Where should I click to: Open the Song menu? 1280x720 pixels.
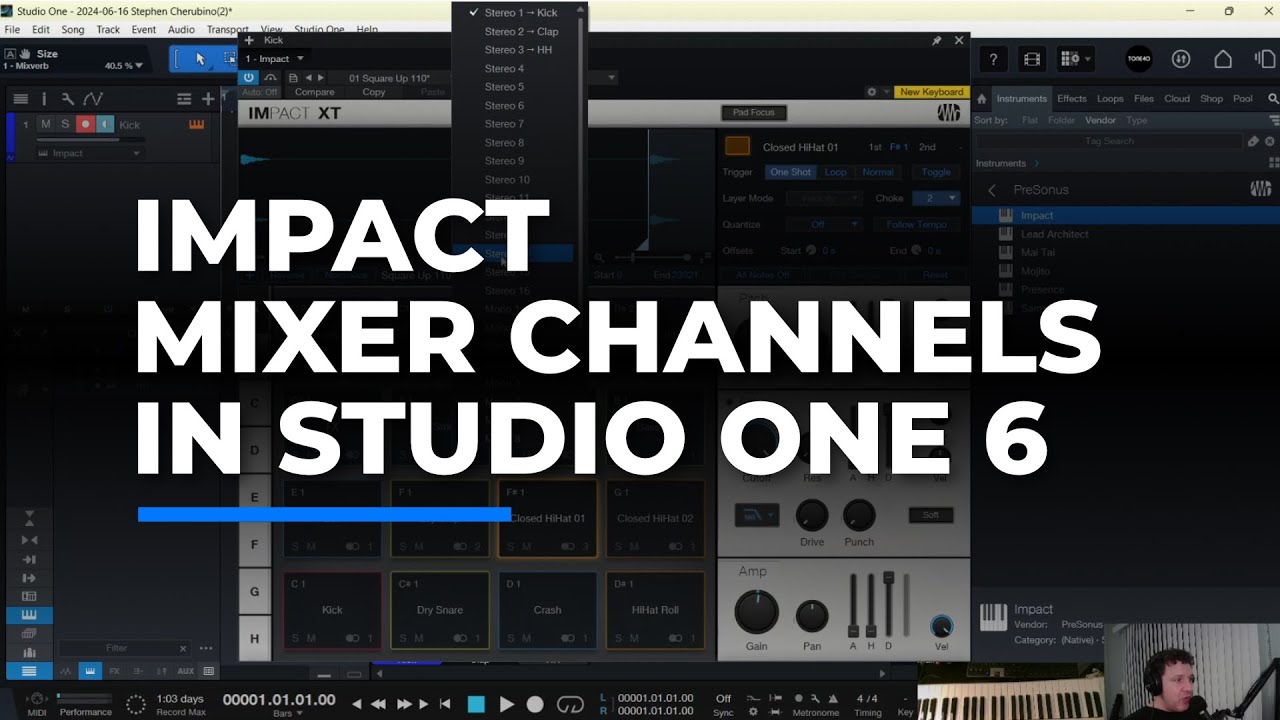[72, 30]
